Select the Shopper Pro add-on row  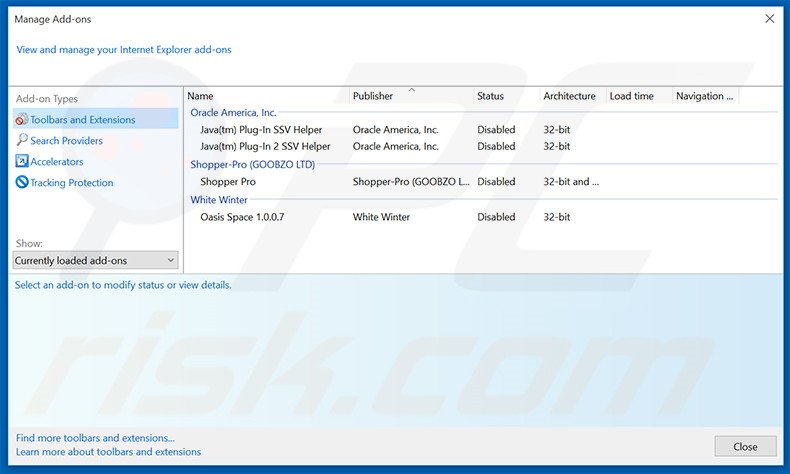coord(481,181)
